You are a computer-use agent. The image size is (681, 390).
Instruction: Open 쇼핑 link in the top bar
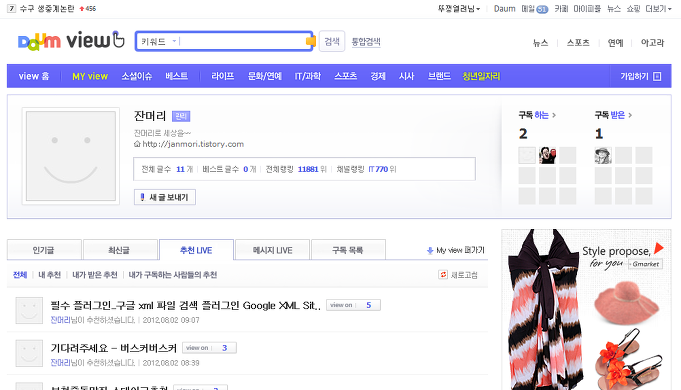coord(633,9)
